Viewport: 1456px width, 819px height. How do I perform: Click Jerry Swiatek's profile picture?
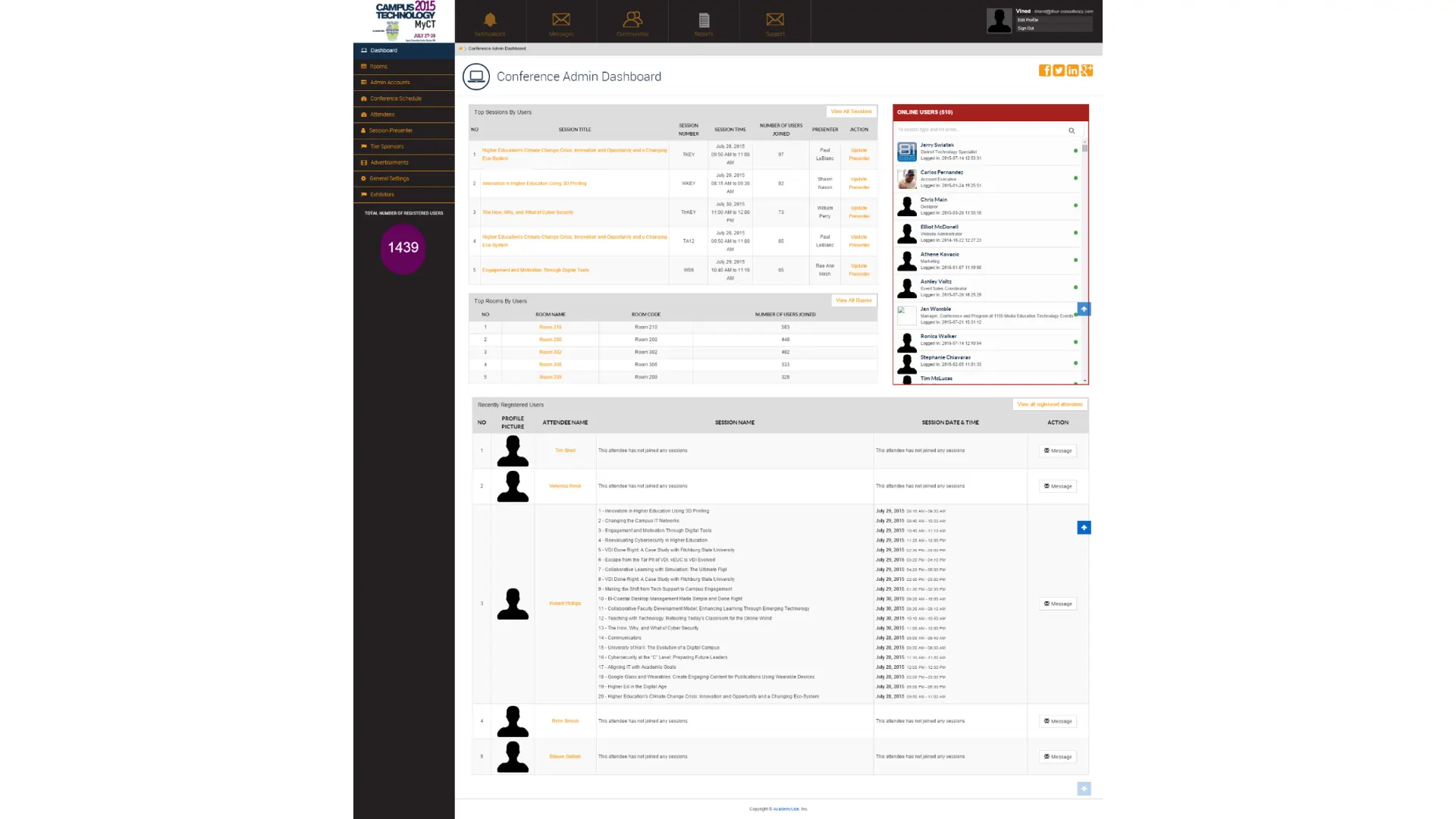907,152
